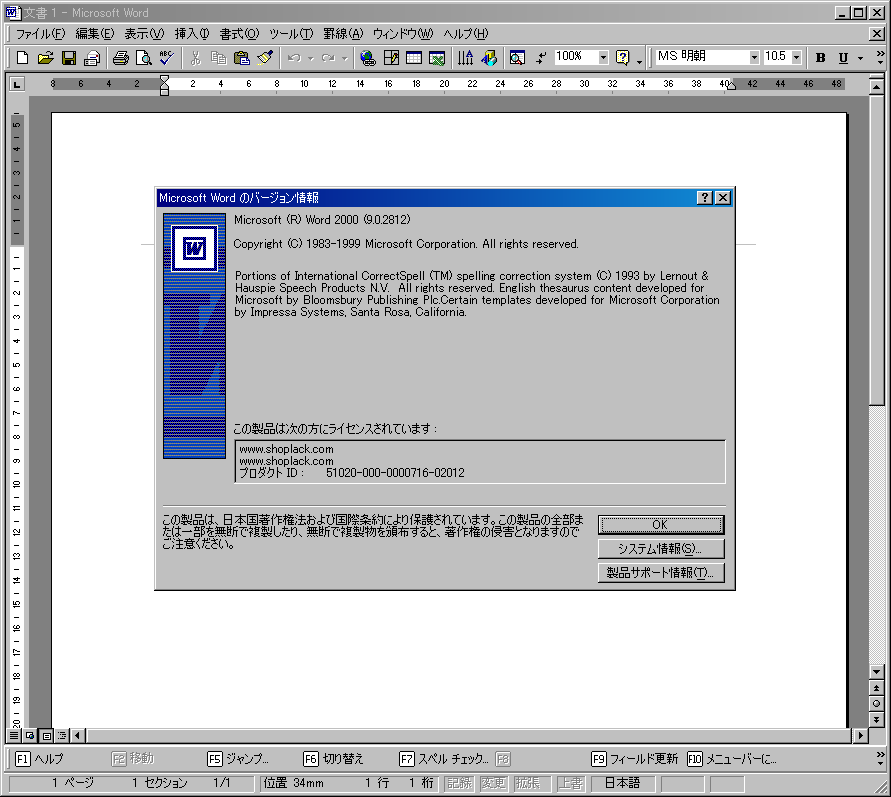Viewport: 891px width, 797px height.
Task: Run the Spelling and Grammar check icon
Action: click(x=167, y=58)
